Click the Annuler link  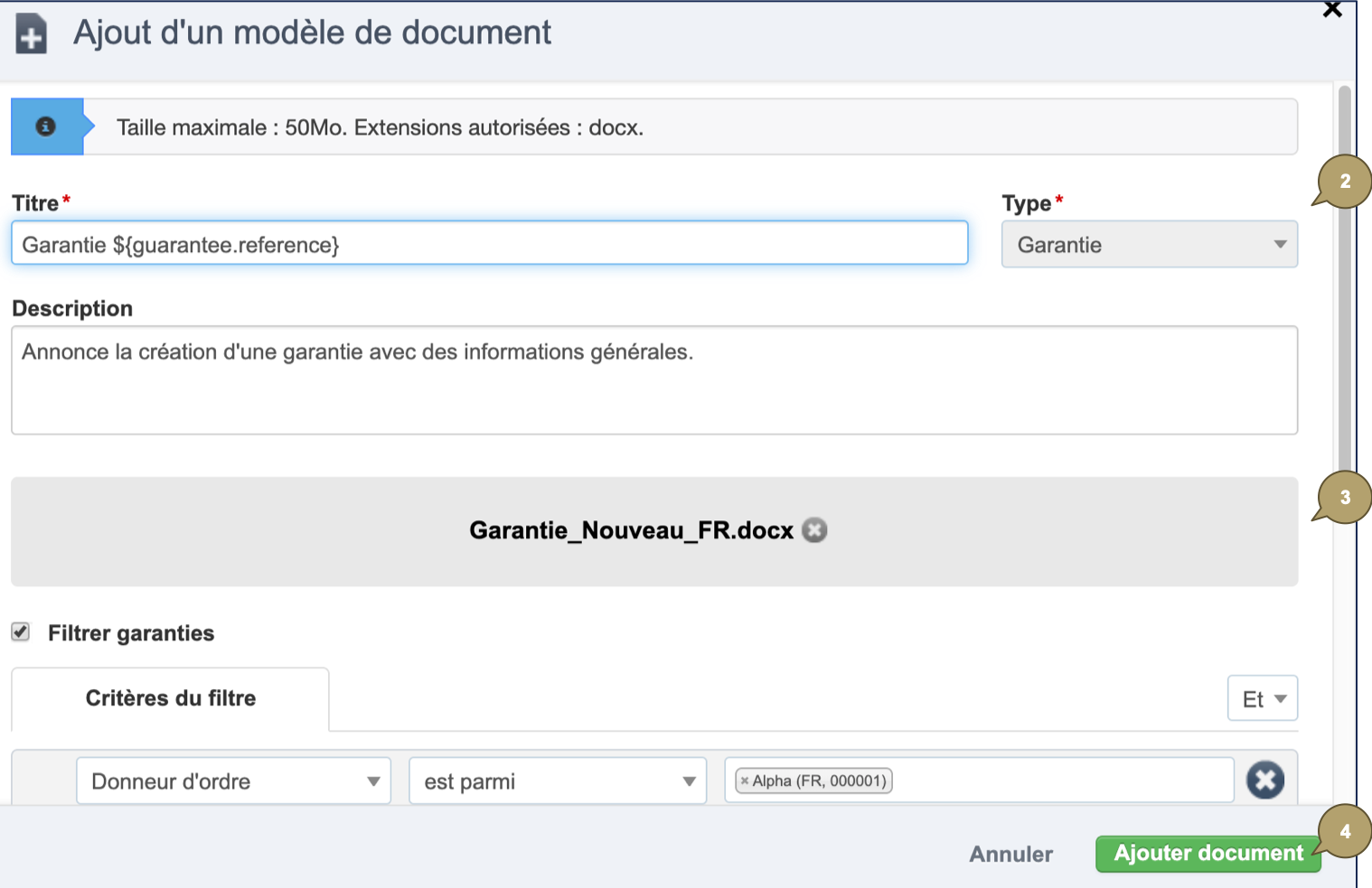pos(1010,853)
